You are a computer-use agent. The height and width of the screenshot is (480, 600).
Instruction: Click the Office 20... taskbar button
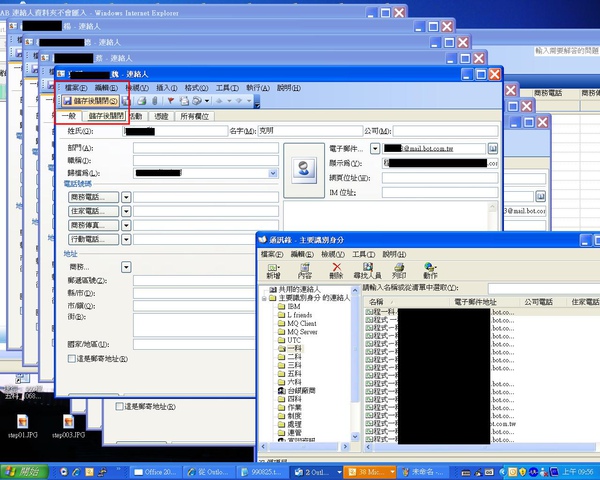point(156,472)
